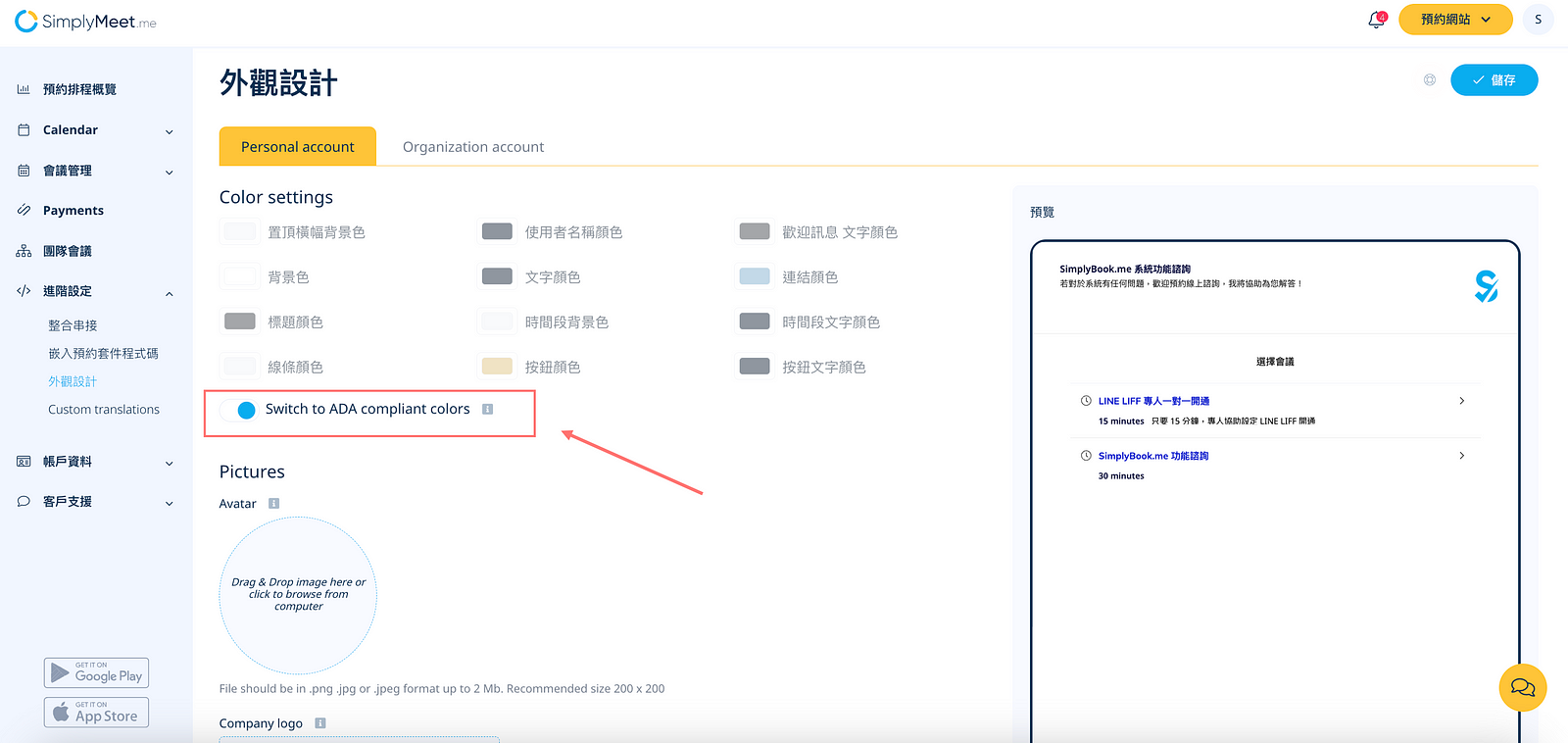Pick 線條顏色 color swatch
This screenshot has width=1568, height=743.
tap(240, 367)
